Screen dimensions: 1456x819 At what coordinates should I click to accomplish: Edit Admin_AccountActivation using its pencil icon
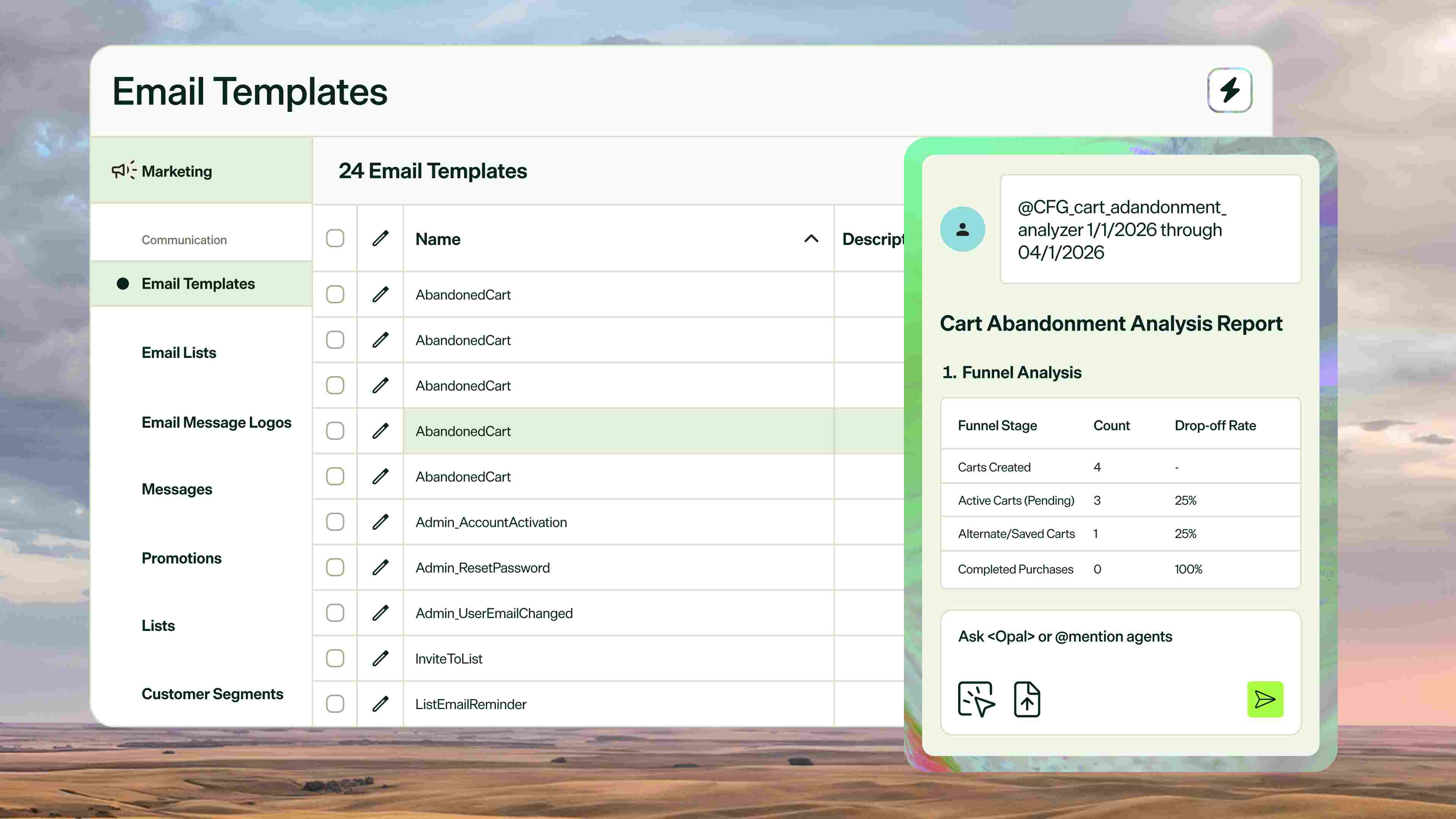(380, 522)
